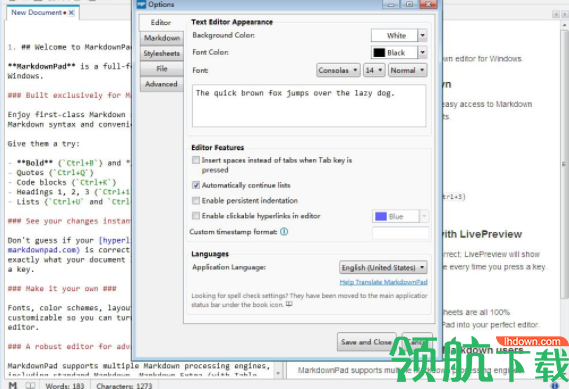
Task: Maximize the Options dialog
Action: [409, 4]
